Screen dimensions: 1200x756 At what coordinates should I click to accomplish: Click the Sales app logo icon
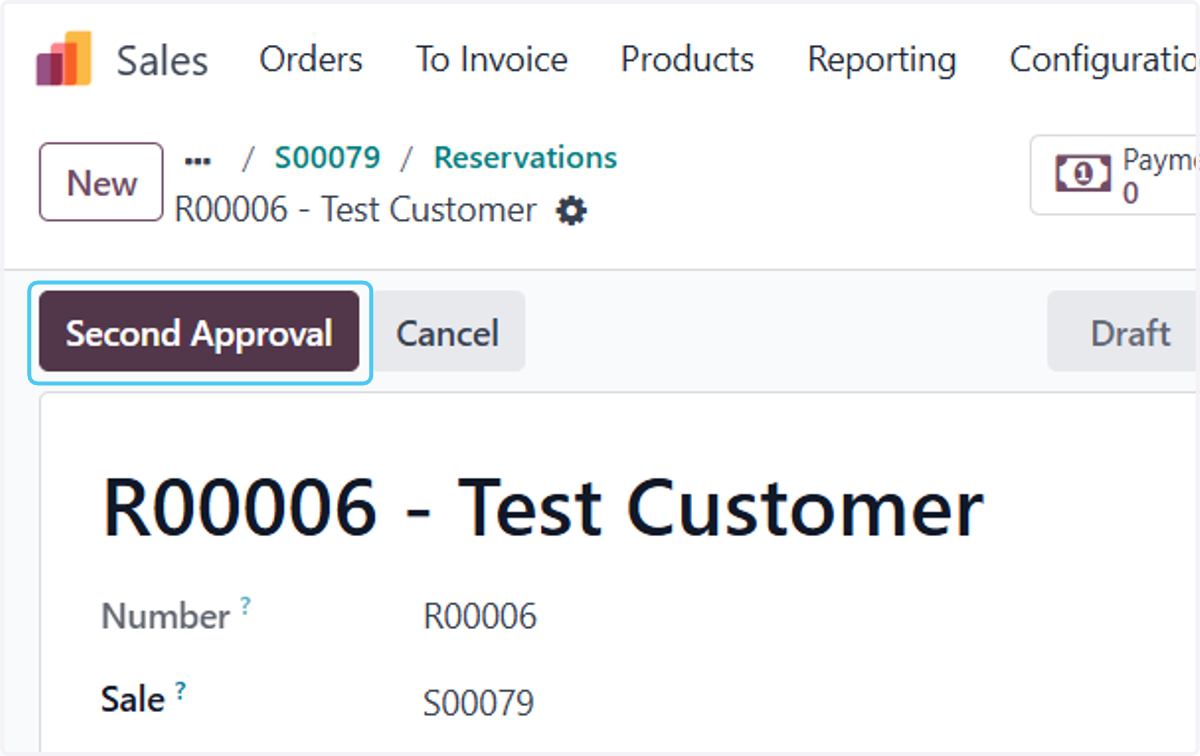64,59
